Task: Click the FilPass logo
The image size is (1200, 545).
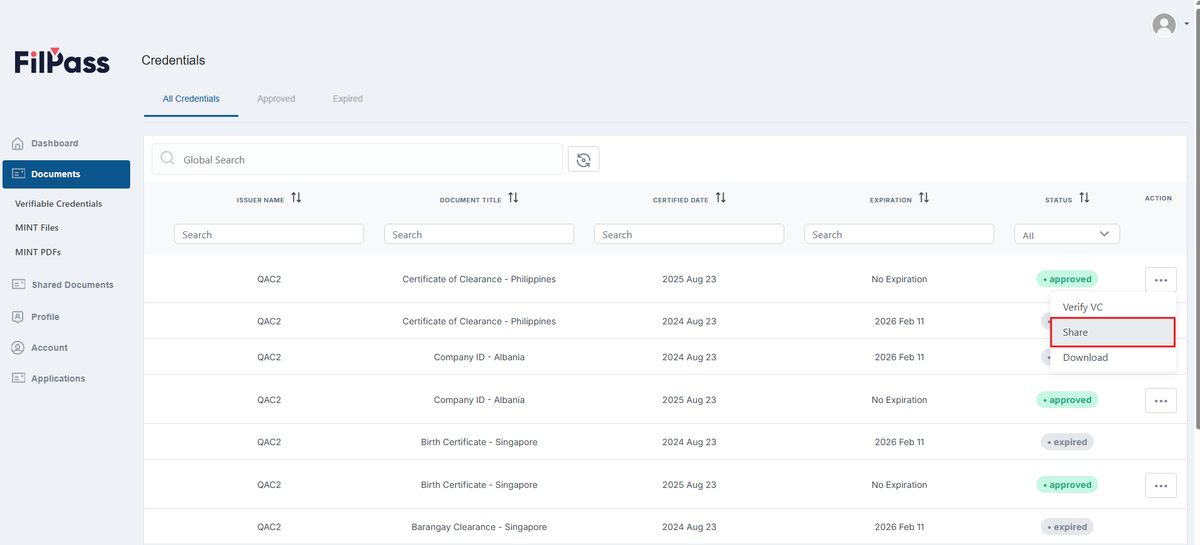Action: 62,60
